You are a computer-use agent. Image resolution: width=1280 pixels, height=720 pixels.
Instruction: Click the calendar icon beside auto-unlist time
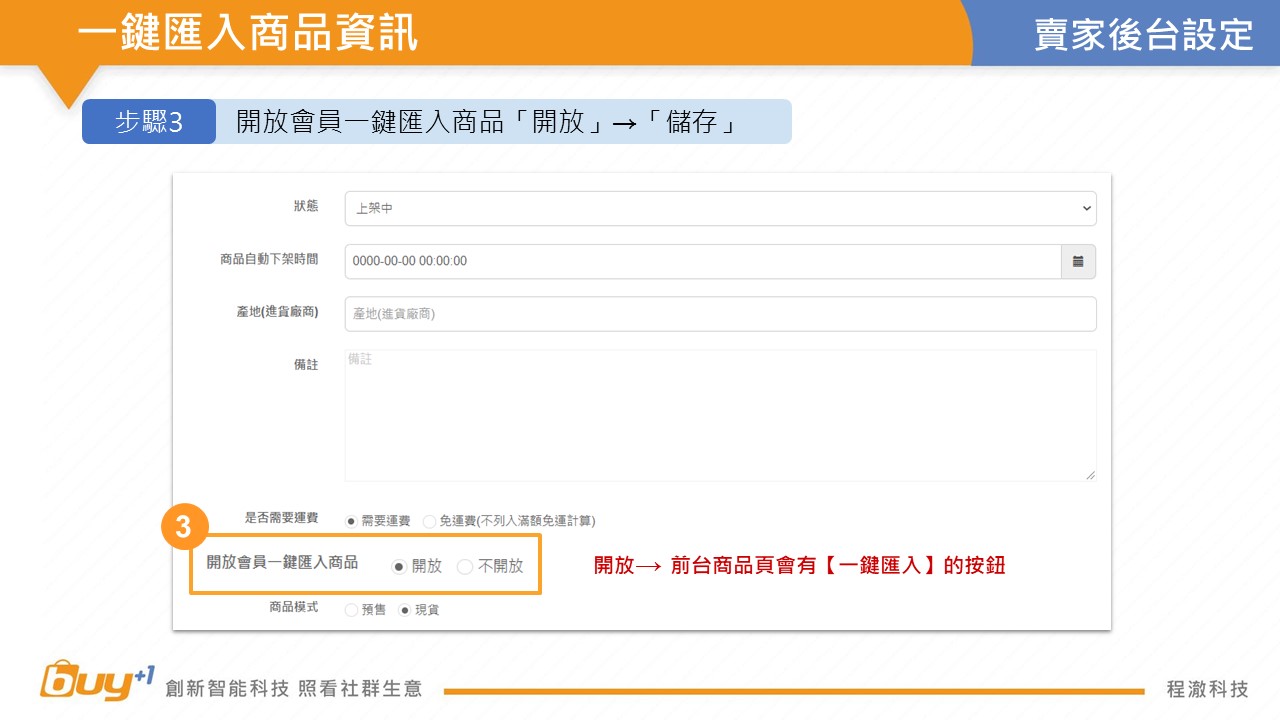[1078, 261]
